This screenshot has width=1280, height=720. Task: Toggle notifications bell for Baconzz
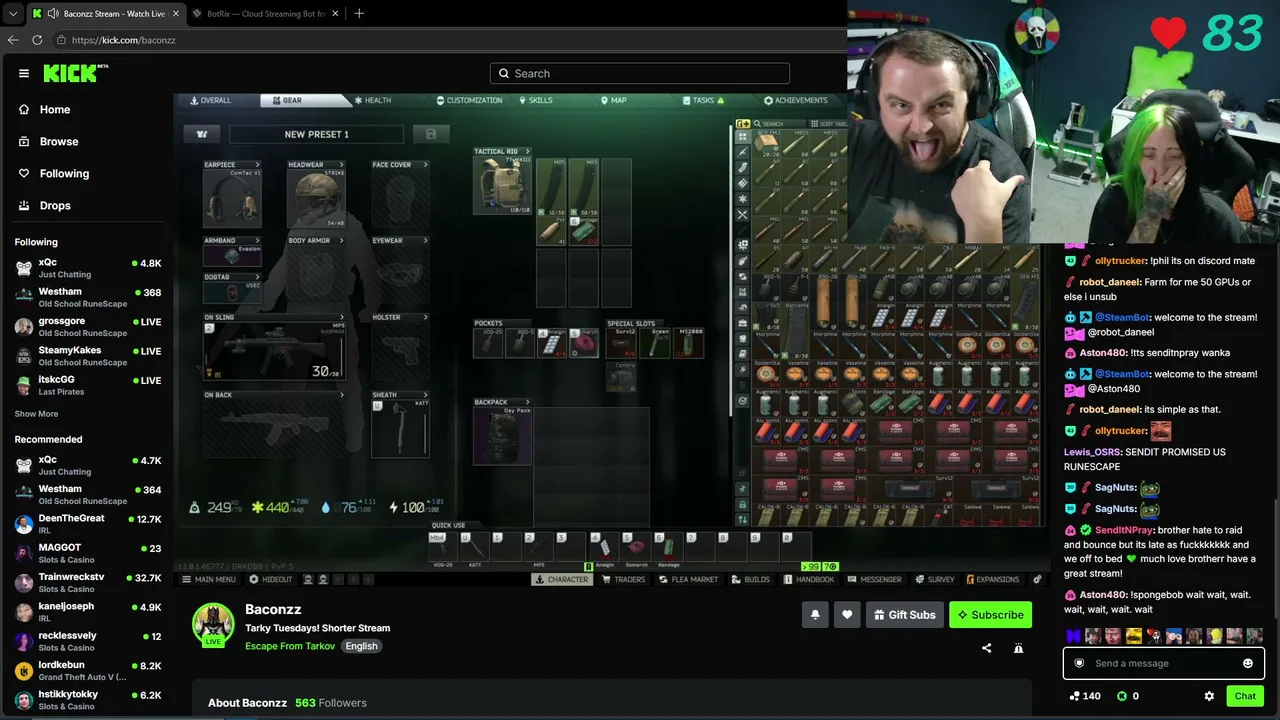(x=815, y=615)
